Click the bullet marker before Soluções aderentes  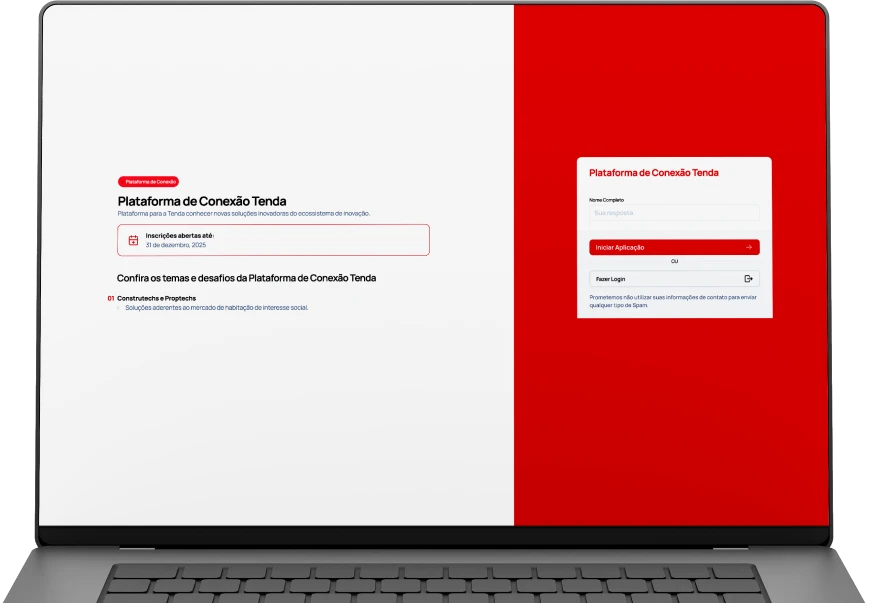119,308
